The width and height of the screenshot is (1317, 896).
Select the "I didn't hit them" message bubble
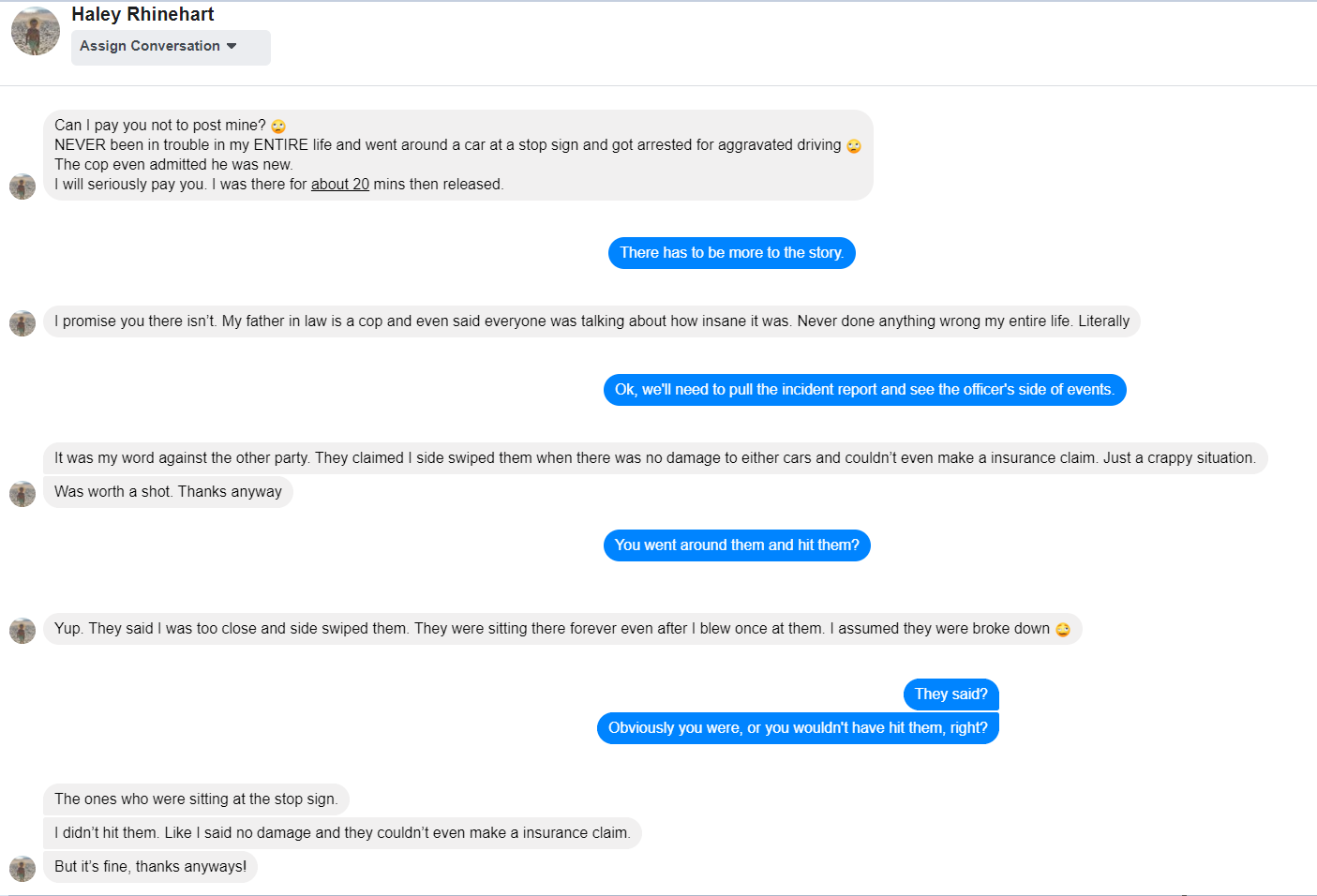(x=342, y=833)
